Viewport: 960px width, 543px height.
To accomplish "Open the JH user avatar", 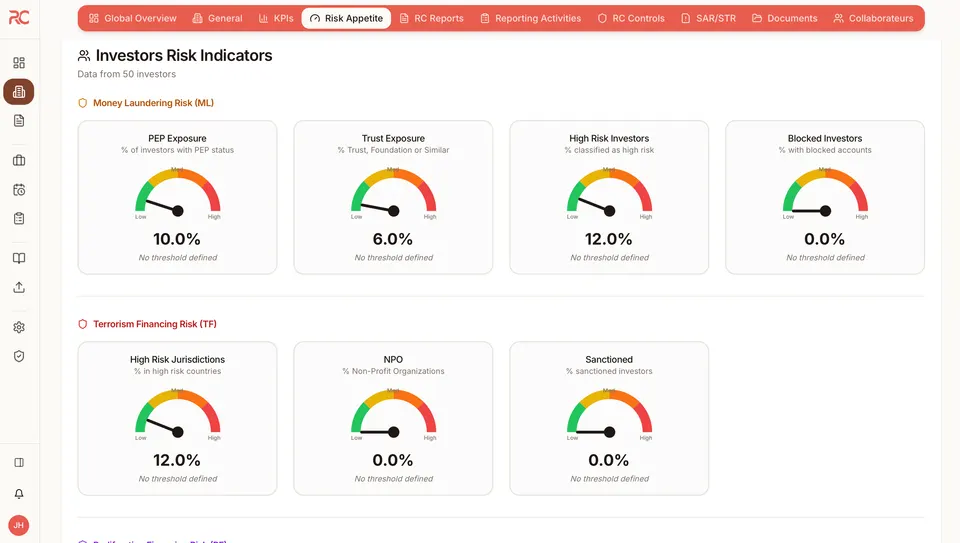I will [19, 525].
